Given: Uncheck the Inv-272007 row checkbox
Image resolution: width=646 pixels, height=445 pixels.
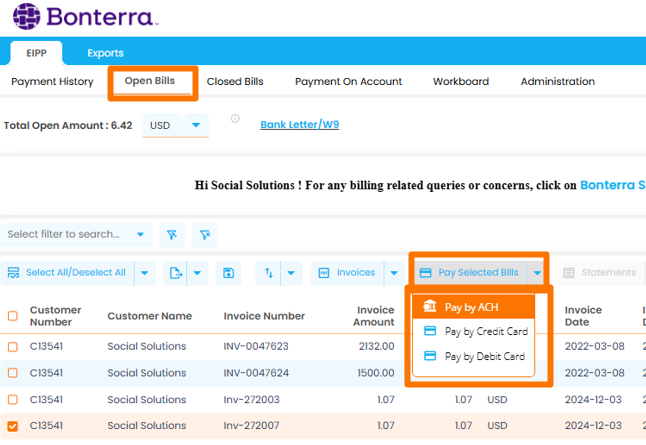Looking at the screenshot, I should click(x=13, y=426).
